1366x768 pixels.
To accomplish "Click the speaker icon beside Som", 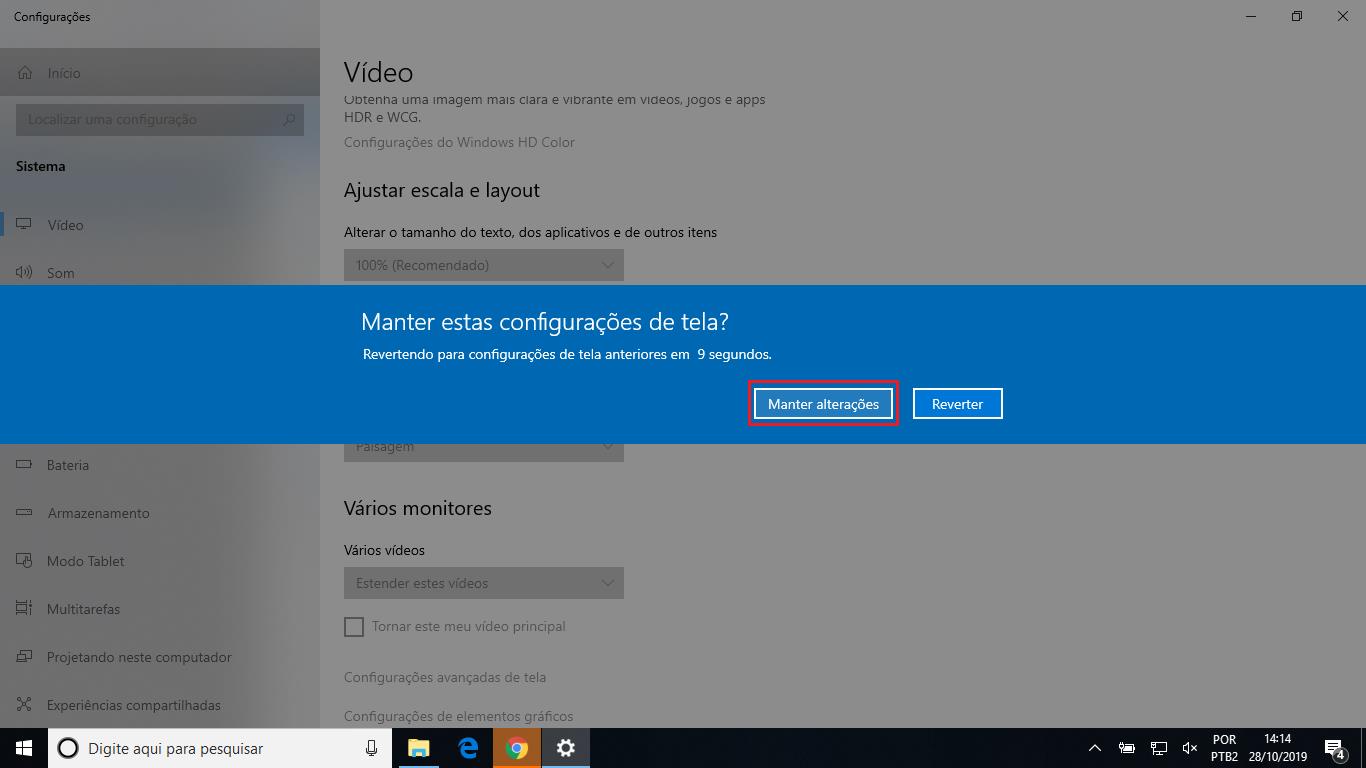I will 24,272.
